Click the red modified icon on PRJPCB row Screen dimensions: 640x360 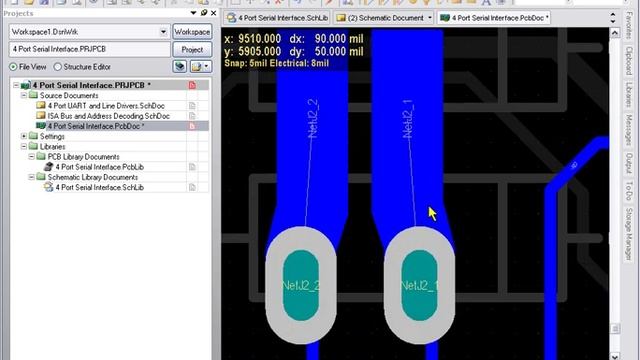pyautogui.click(x=192, y=85)
